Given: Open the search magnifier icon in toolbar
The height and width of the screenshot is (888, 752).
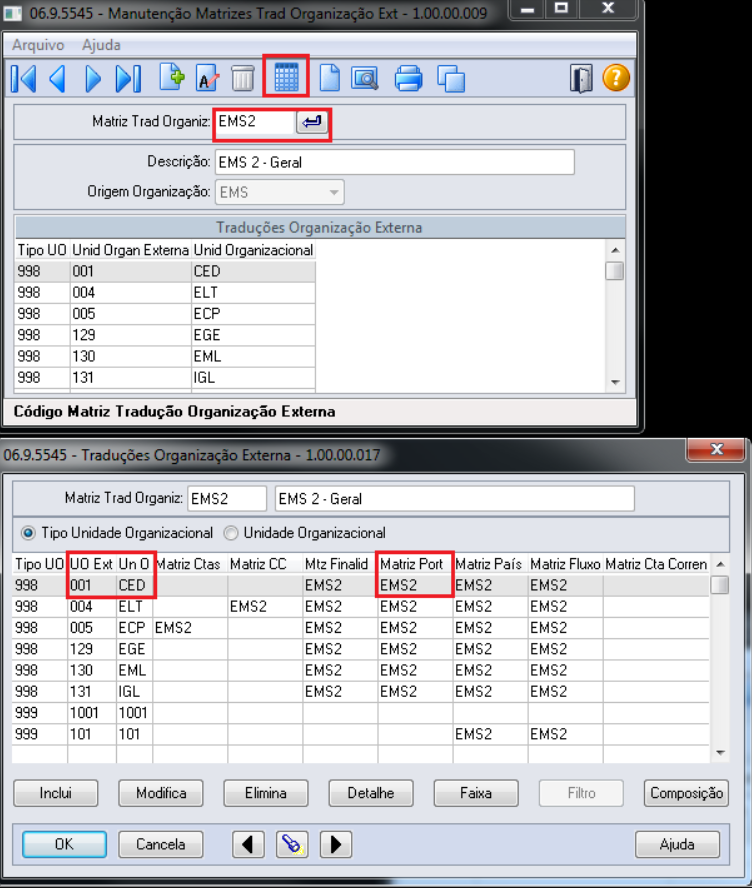Looking at the screenshot, I should [x=365, y=78].
